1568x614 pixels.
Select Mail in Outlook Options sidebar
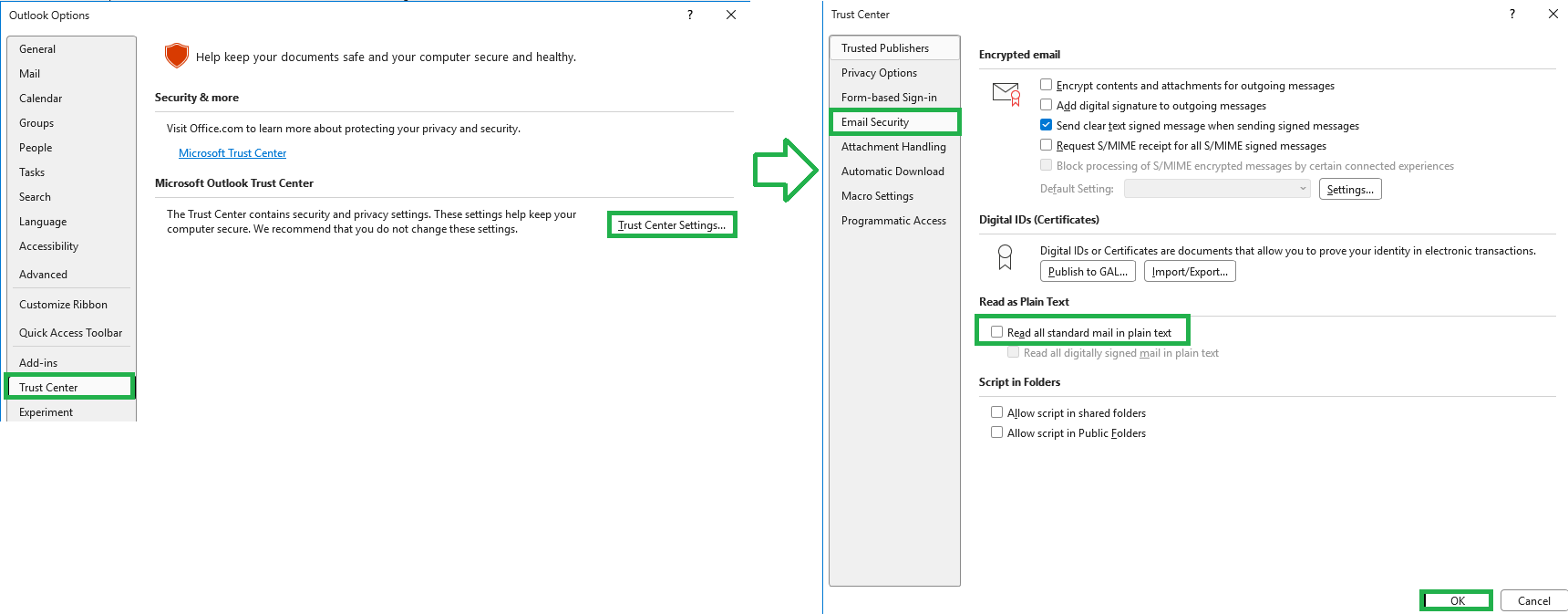(71, 74)
